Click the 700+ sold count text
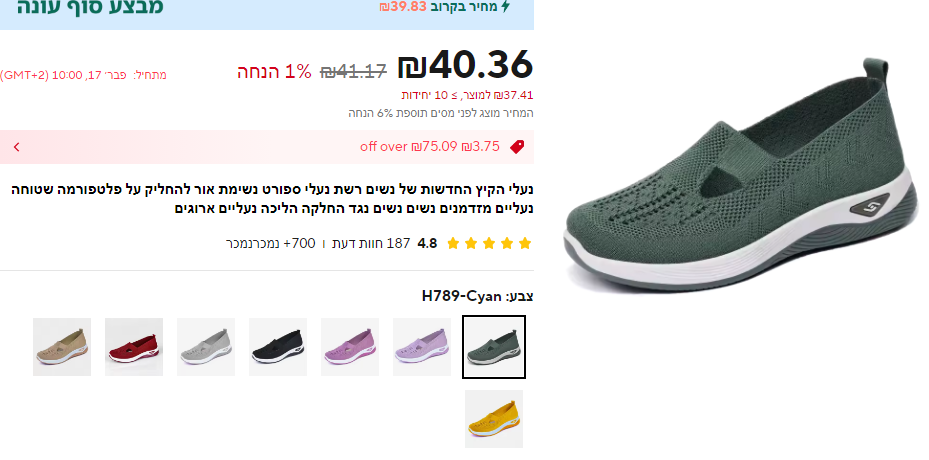Image resolution: width=929 pixels, height=460 pixels. pos(270,243)
